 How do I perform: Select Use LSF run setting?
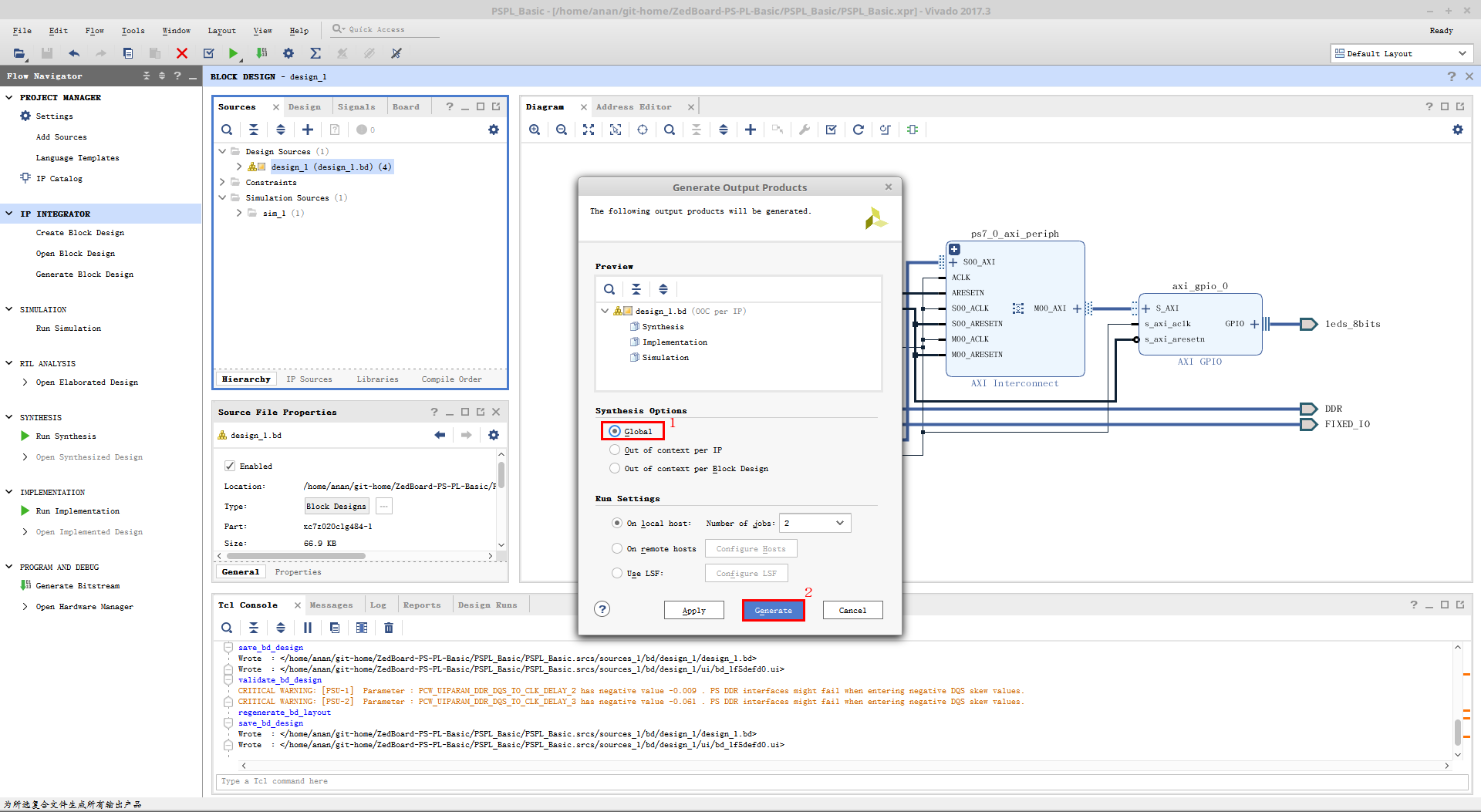617,573
